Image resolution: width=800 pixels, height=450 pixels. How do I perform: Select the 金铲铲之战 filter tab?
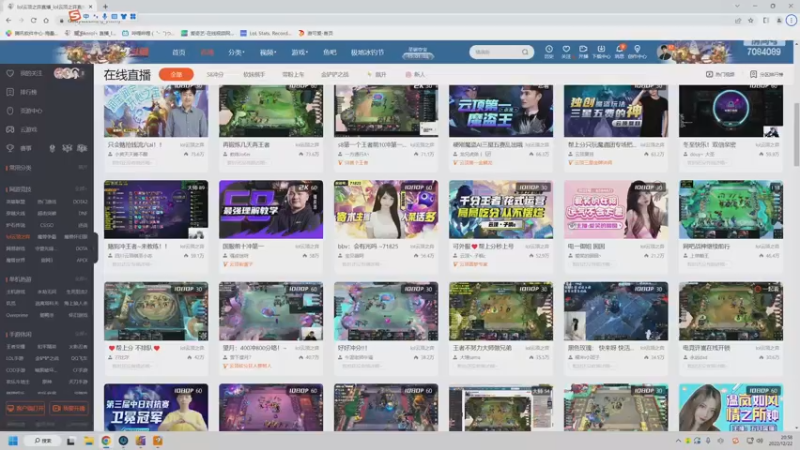click(335, 74)
